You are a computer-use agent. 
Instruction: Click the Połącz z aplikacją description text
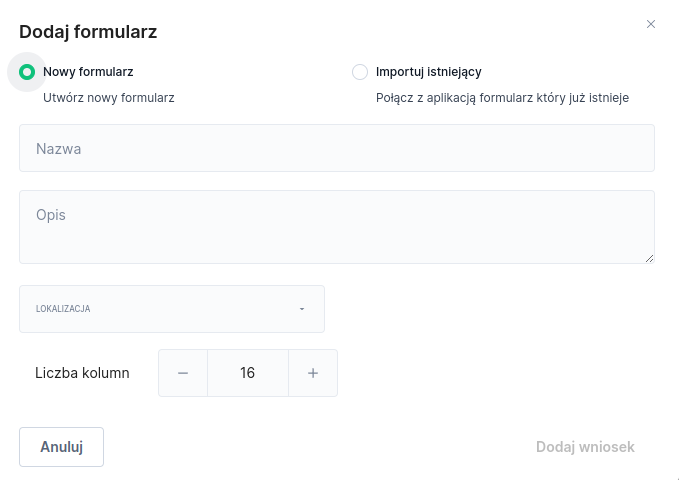click(x=502, y=98)
